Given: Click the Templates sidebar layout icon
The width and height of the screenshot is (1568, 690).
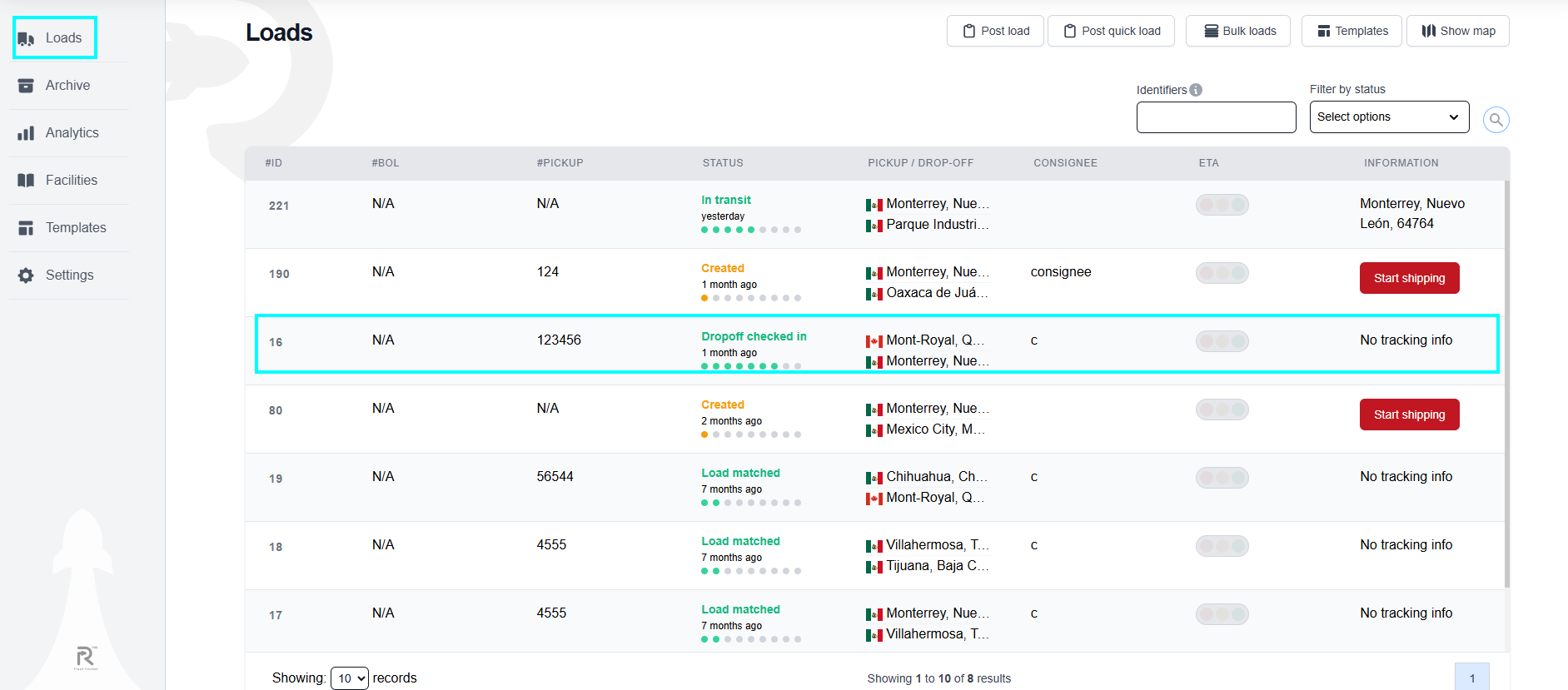Looking at the screenshot, I should click(x=26, y=228).
